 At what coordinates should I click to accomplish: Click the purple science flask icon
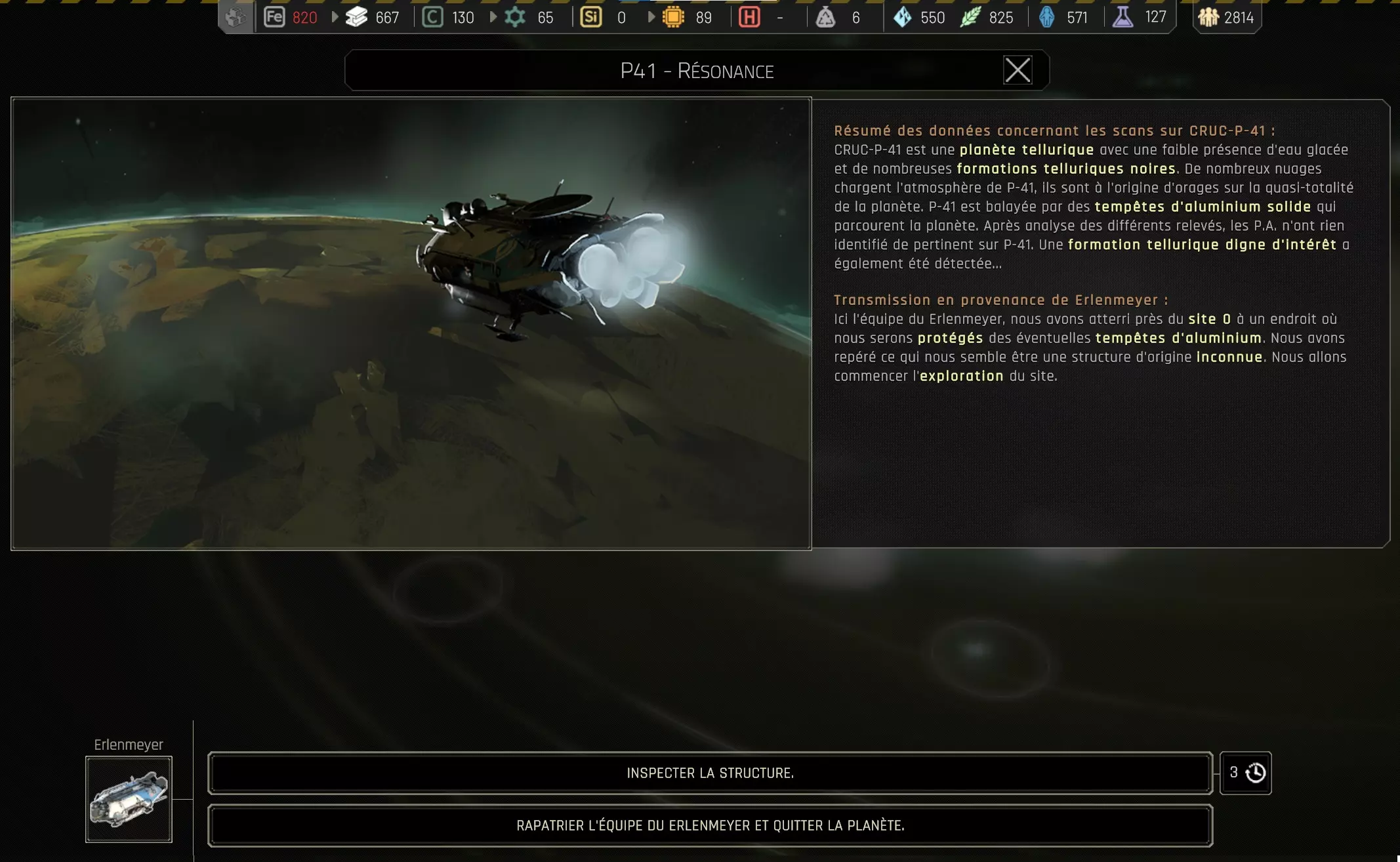1122,17
